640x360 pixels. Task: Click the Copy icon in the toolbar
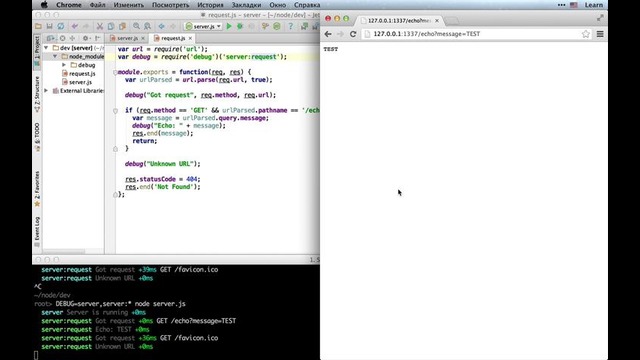pyautogui.click(x=111, y=26)
